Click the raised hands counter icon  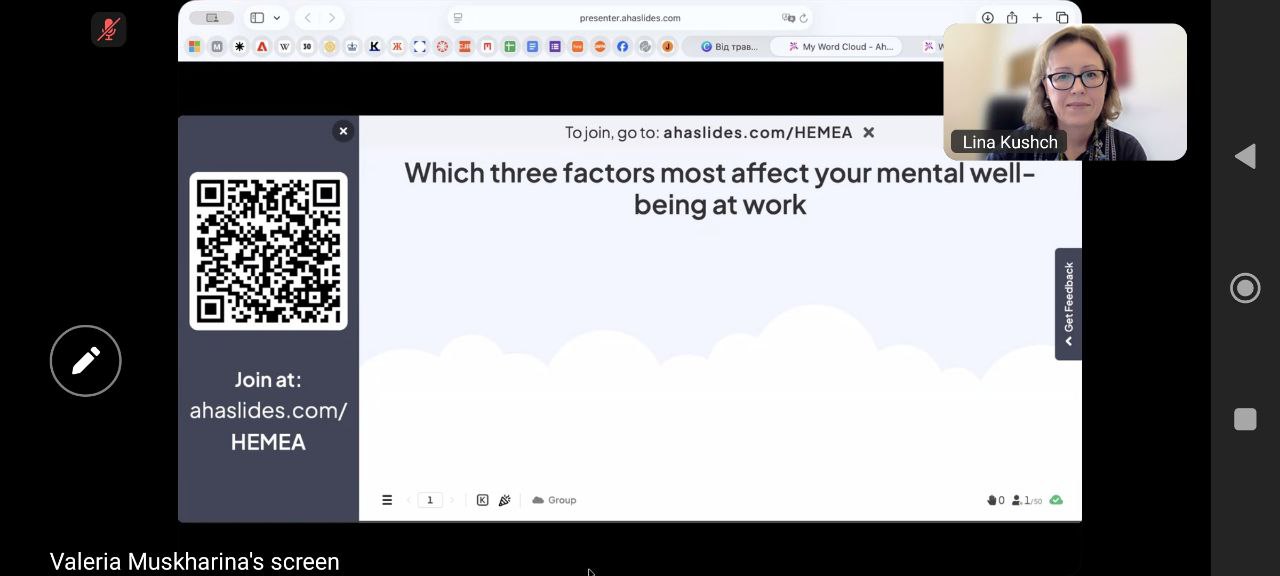995,500
